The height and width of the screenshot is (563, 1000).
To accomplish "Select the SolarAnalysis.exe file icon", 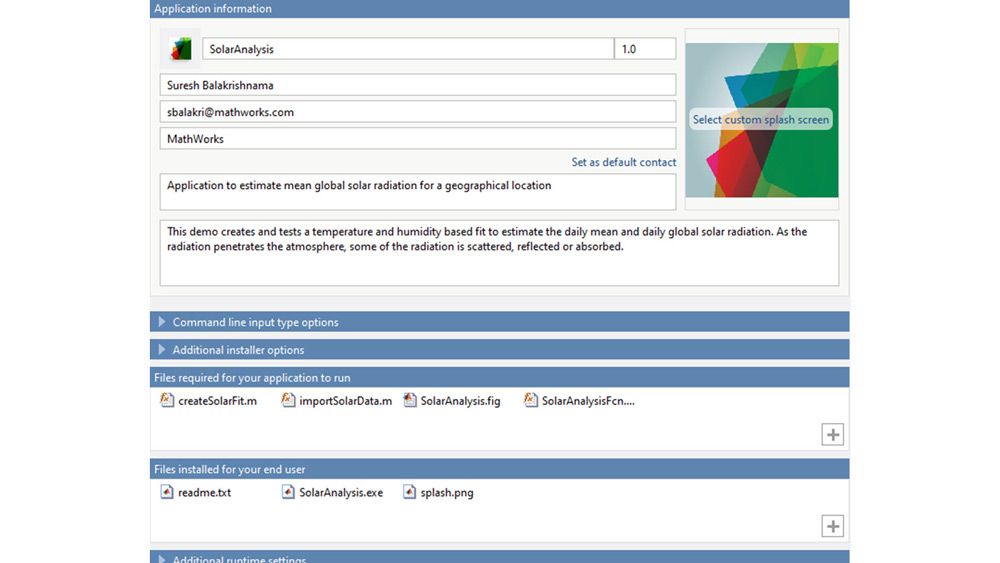I will tap(289, 492).
